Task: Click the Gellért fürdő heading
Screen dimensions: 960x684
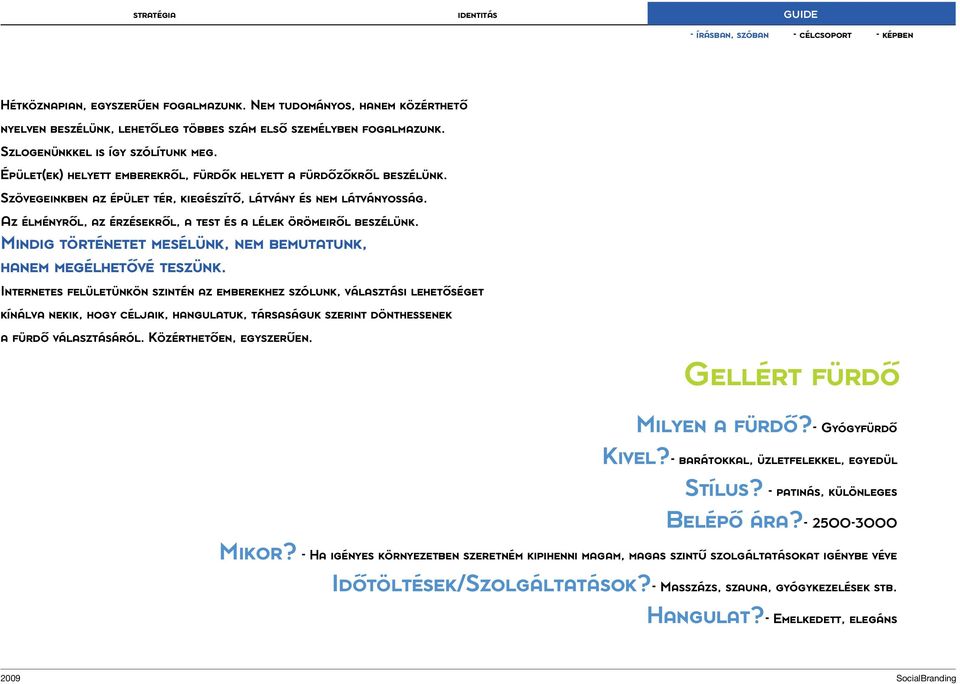Action: (x=791, y=374)
